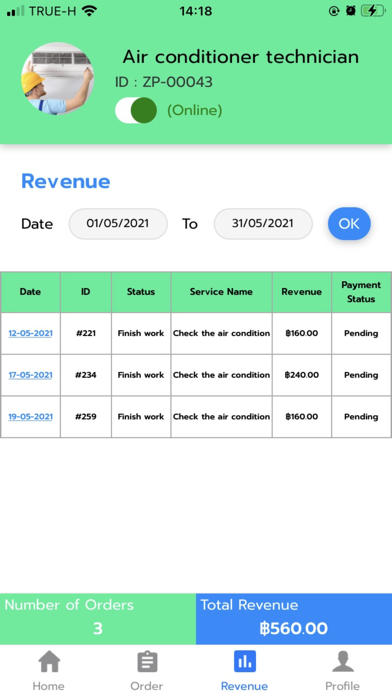
Task: Switch to the Profile tab label
Action: 342,686
